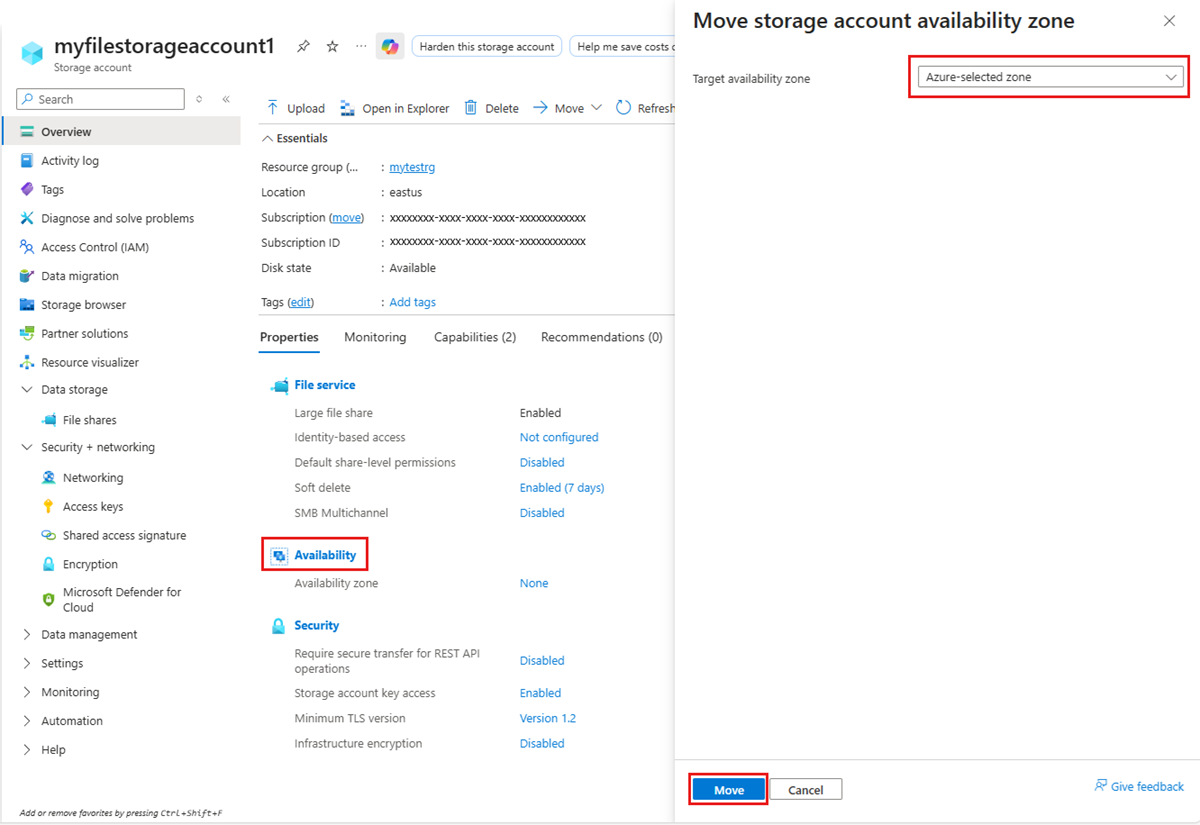Click the Encryption lock icon

click(x=49, y=564)
